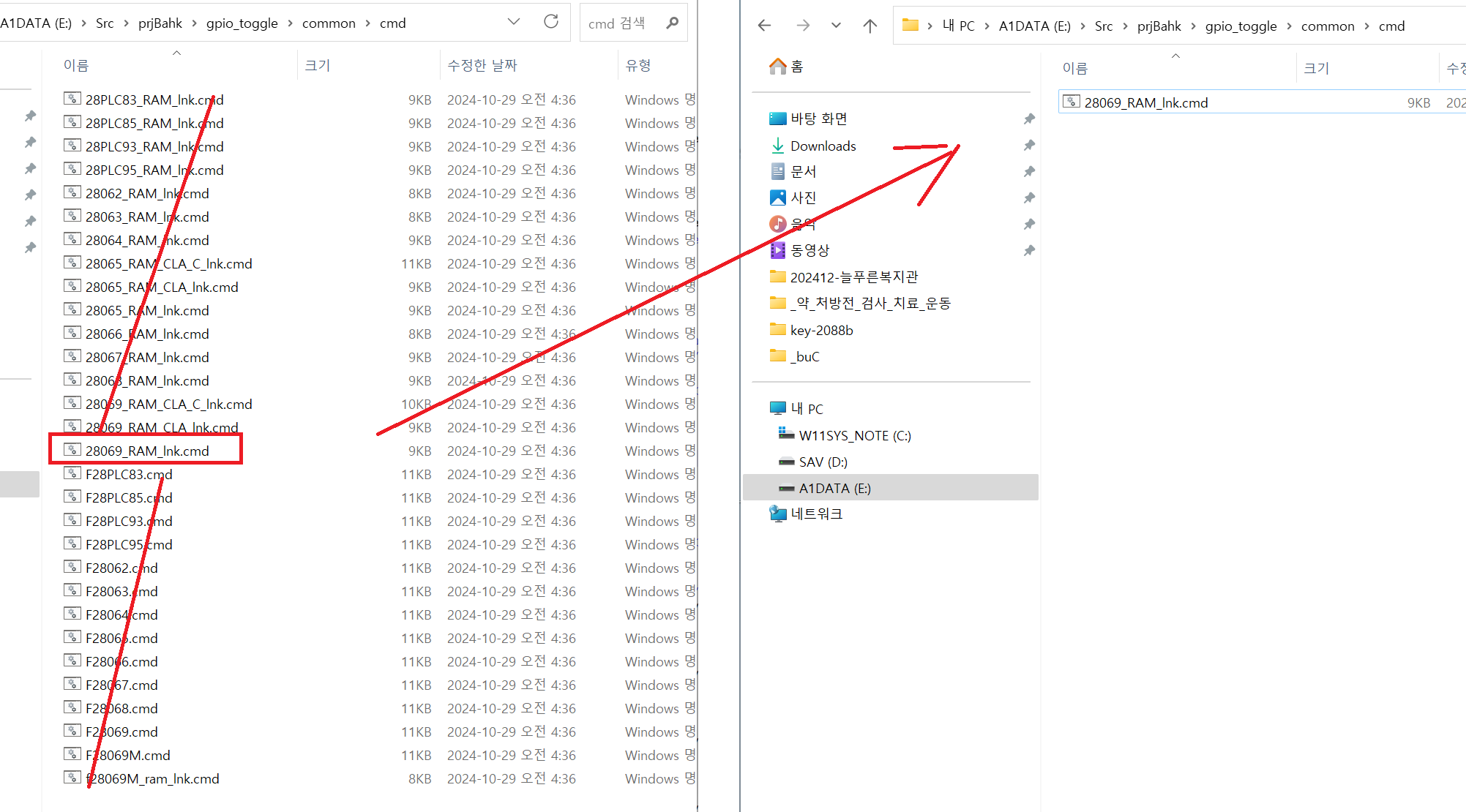Unpin the Desktop quick access pin
Viewport: 1466px width, 812px height.
tap(1029, 119)
